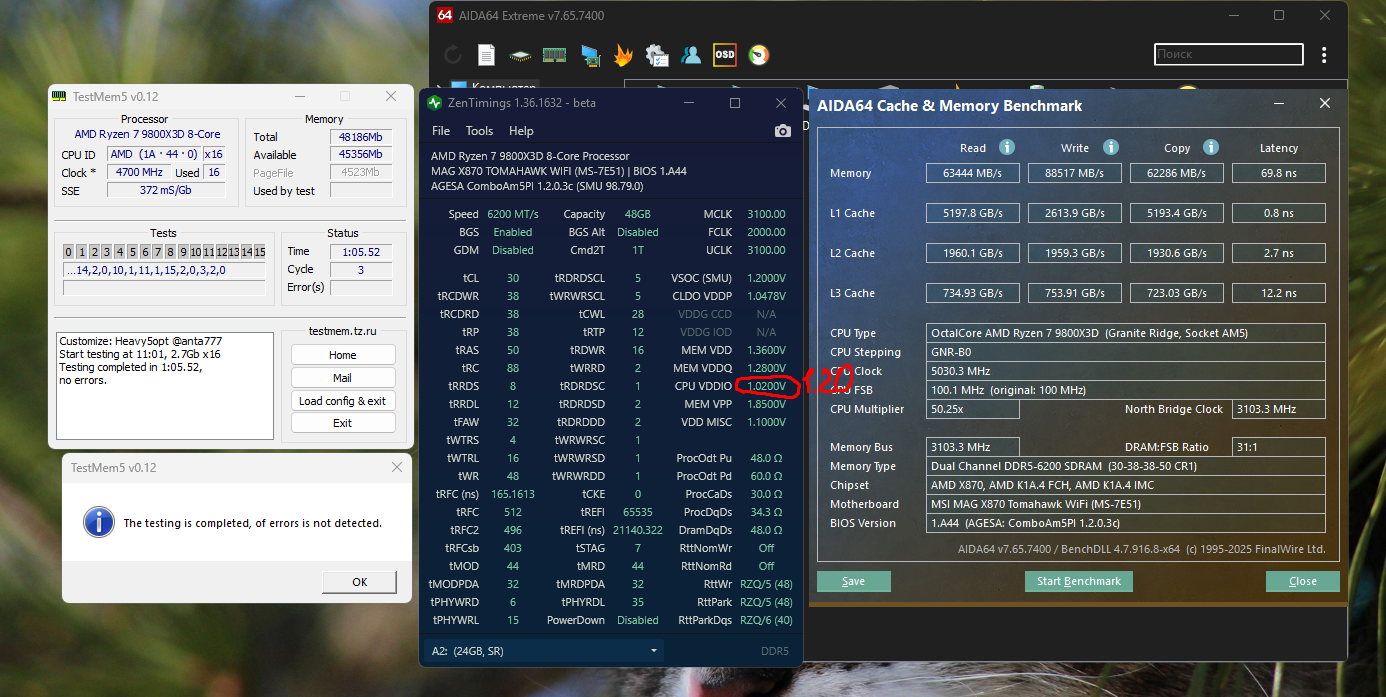1386x697 pixels.
Task: Click the monitor diagnostics icon in AIDA64 toolbar
Action: 589,55
